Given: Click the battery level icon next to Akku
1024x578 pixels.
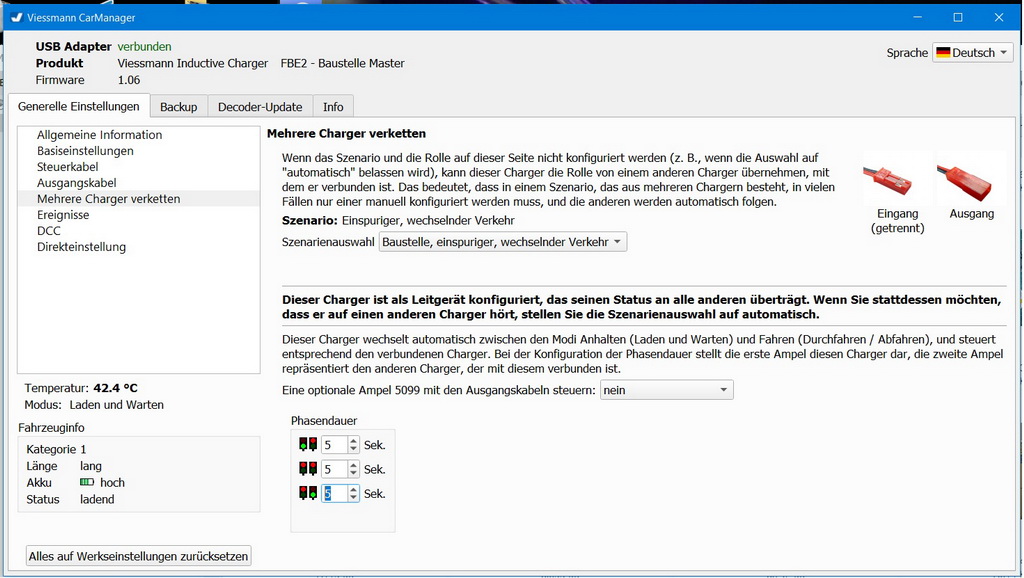Looking at the screenshot, I should (x=87, y=483).
